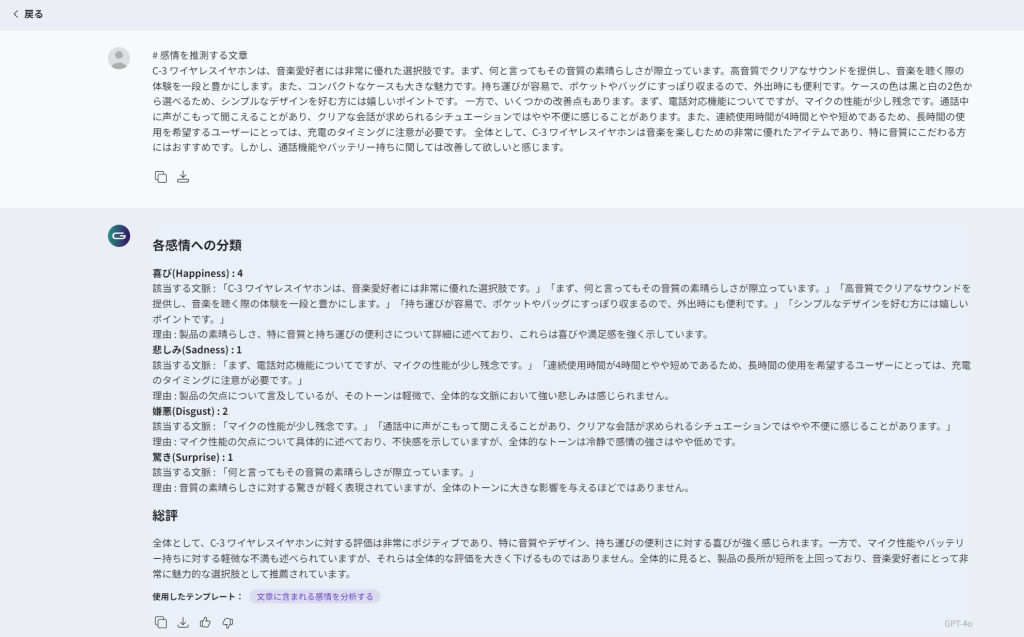Image resolution: width=1024 pixels, height=637 pixels.
Task: Give the AI response a thumbs down
Action: (227, 622)
